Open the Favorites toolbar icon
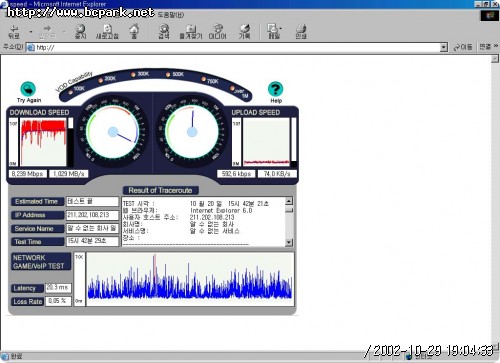 click(191, 32)
